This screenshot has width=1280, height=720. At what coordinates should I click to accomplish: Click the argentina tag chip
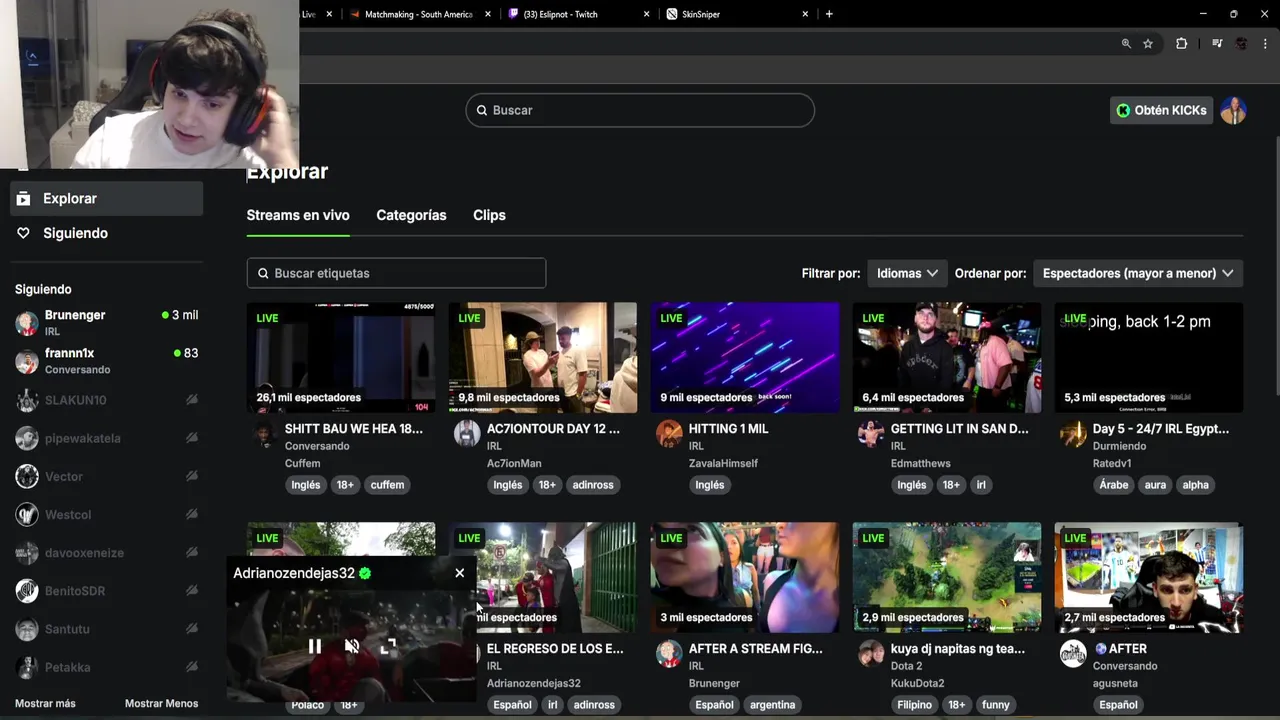pyautogui.click(x=773, y=705)
